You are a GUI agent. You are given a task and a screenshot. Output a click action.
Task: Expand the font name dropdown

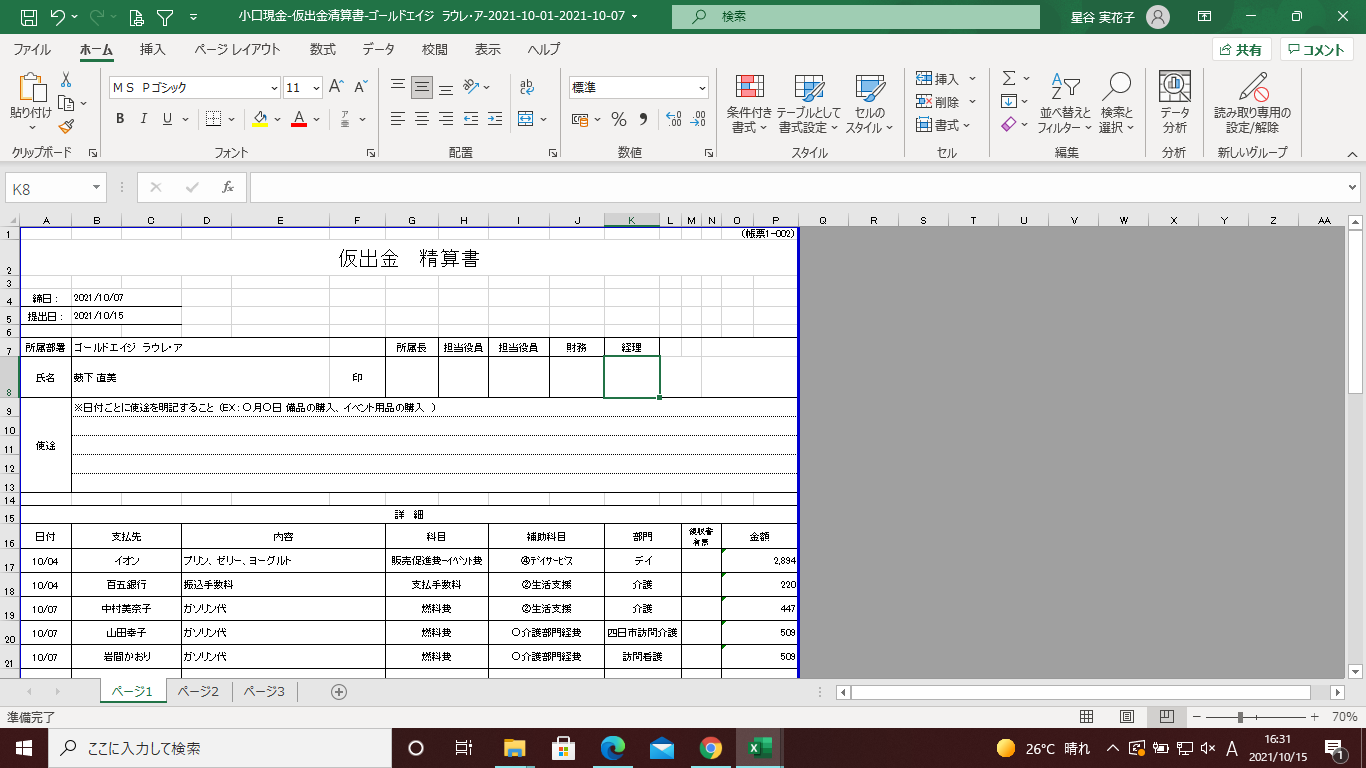point(273,88)
